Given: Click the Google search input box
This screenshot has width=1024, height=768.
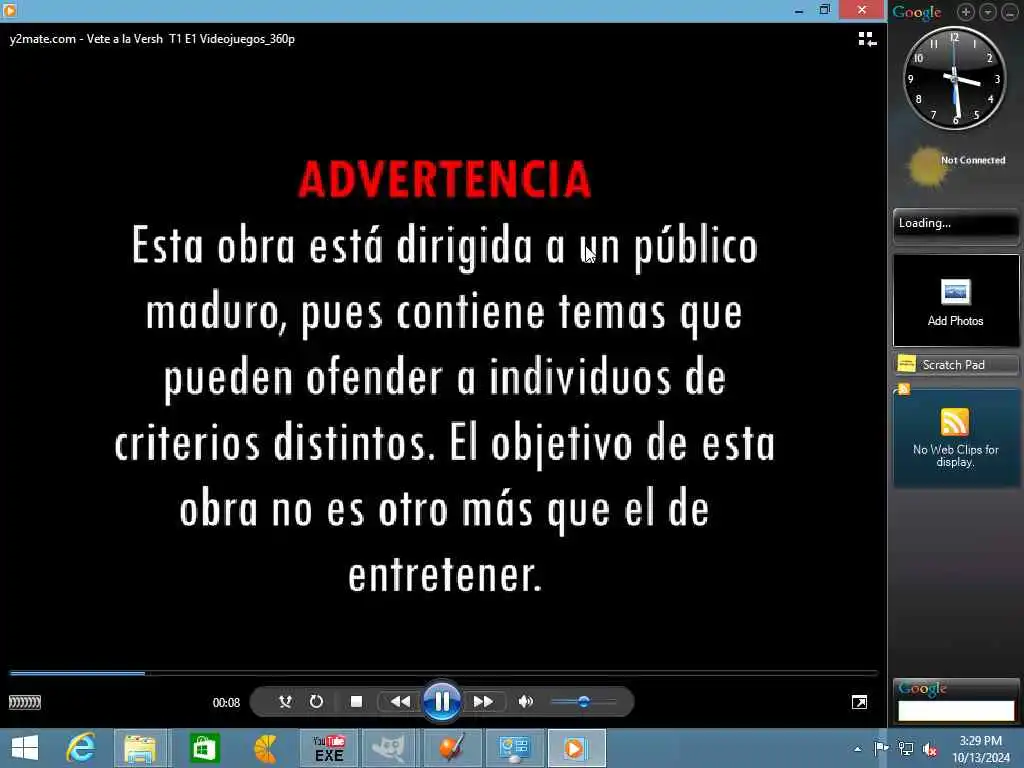Looking at the screenshot, I should 956,711.
